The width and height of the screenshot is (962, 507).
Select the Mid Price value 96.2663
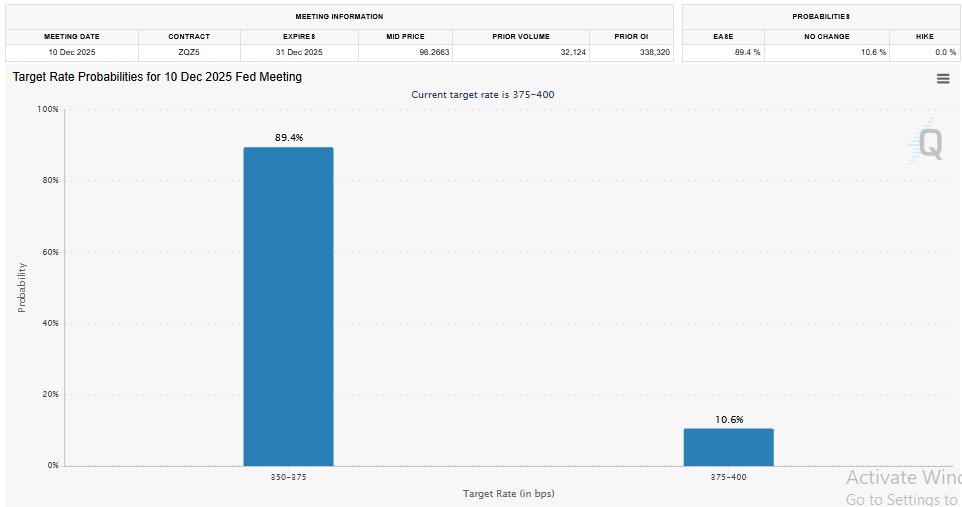(x=426, y=52)
